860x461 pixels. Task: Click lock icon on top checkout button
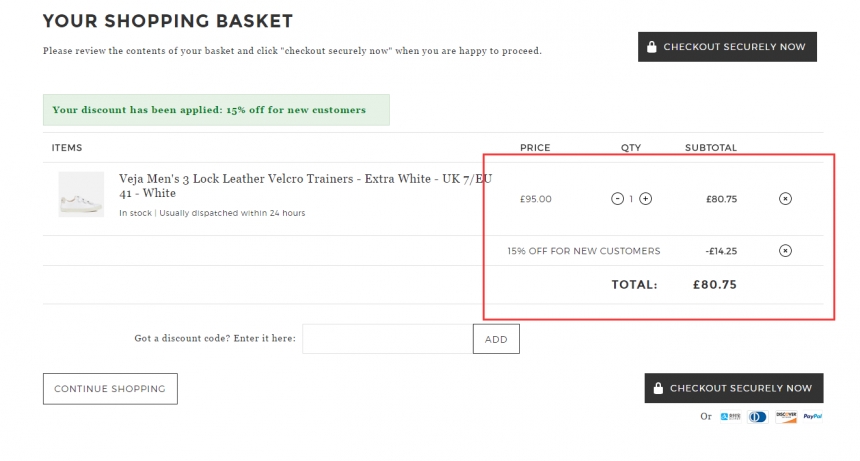coord(652,47)
